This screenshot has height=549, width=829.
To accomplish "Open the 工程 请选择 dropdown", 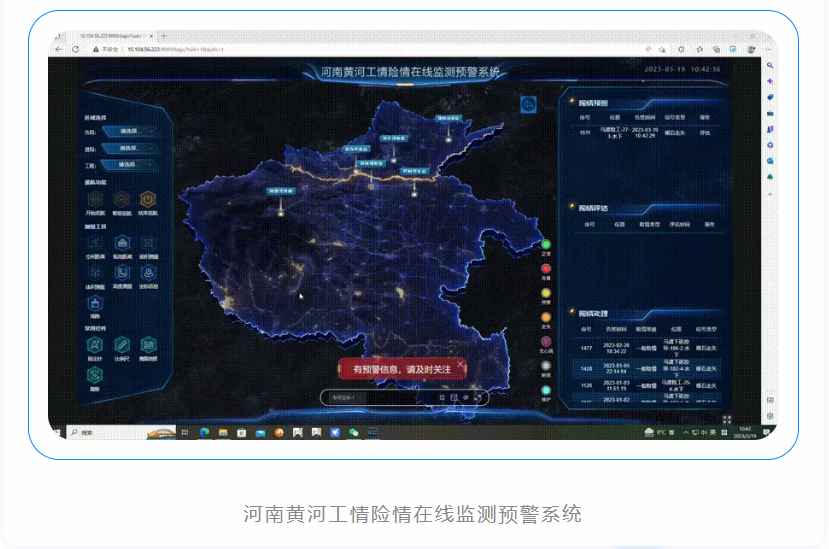I will [x=130, y=165].
